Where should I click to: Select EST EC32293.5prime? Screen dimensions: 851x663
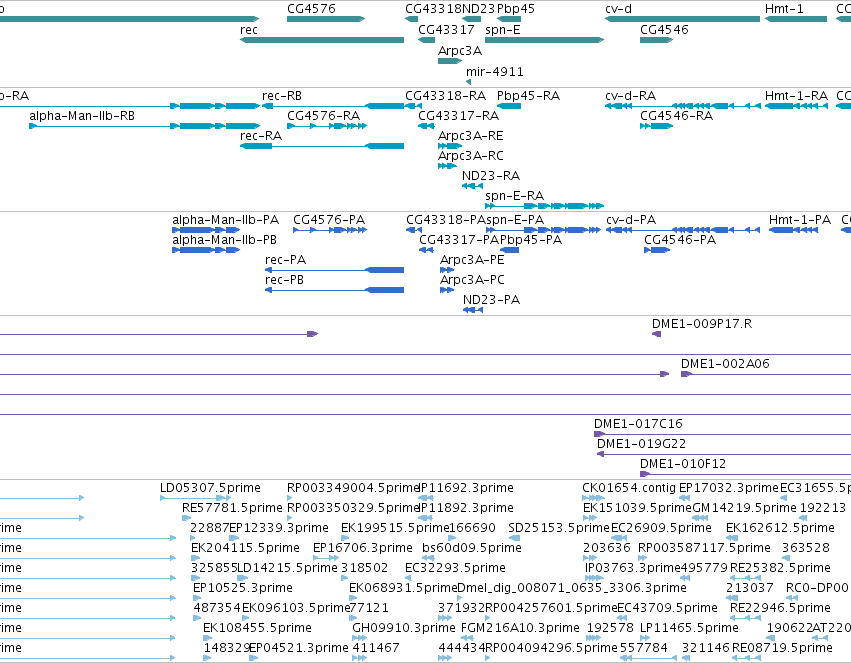(408, 578)
